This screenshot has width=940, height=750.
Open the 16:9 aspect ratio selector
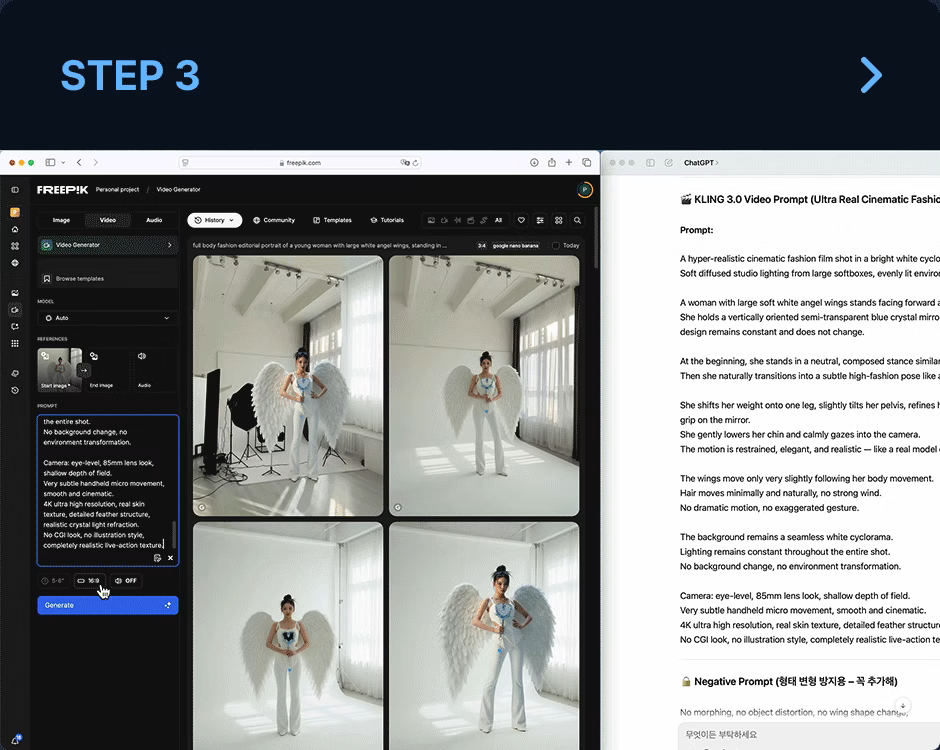tap(89, 580)
